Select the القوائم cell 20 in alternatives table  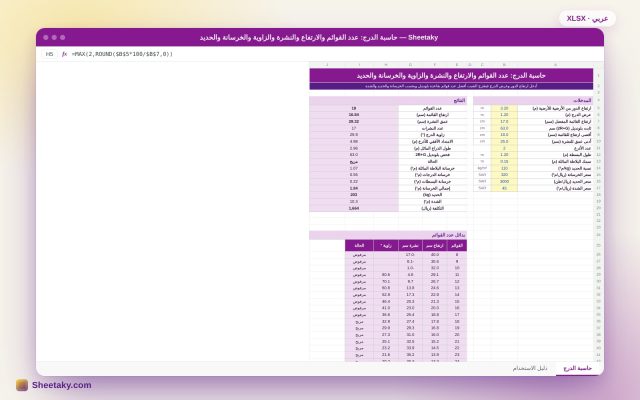tap(457, 335)
